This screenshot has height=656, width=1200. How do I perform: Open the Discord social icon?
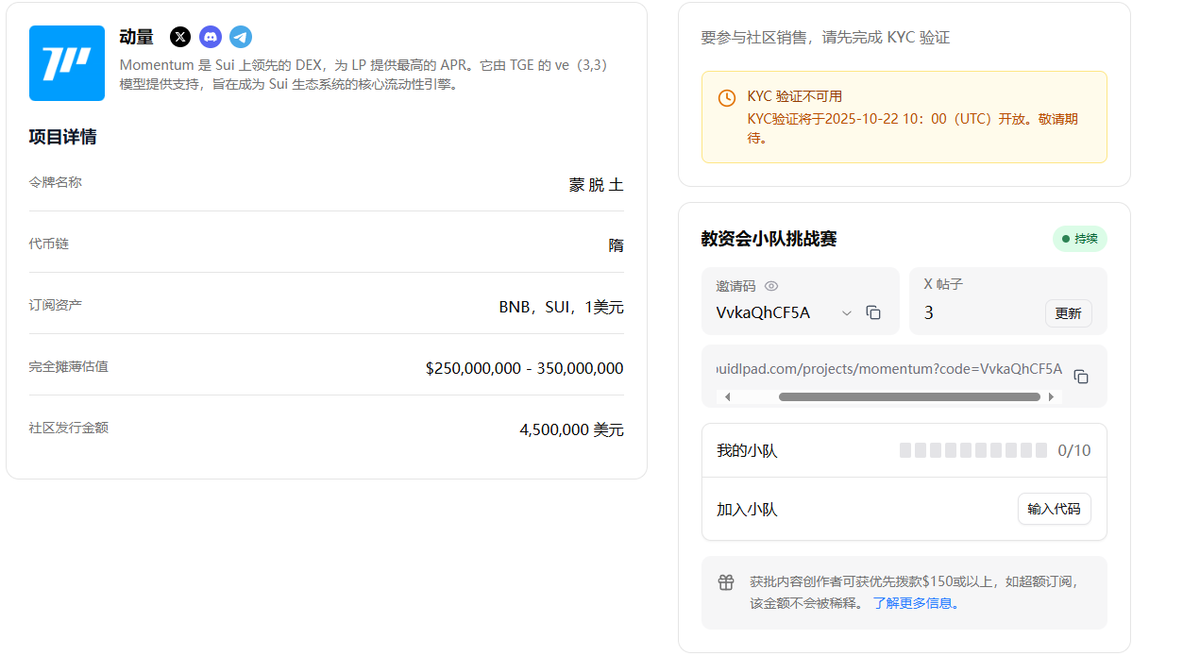point(210,37)
